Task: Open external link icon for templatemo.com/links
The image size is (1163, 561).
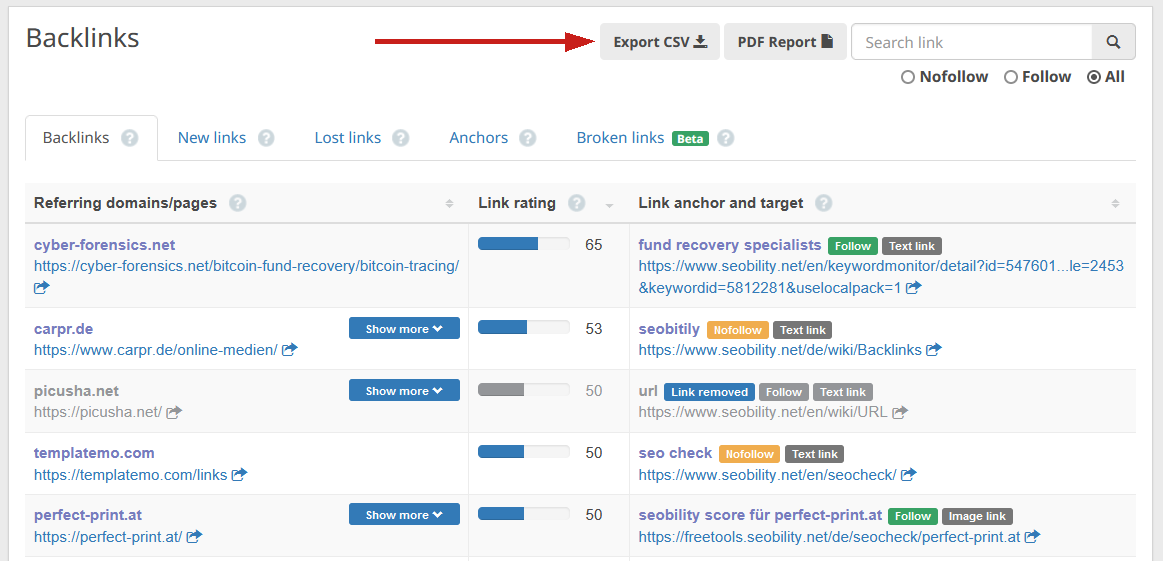Action: [239, 473]
